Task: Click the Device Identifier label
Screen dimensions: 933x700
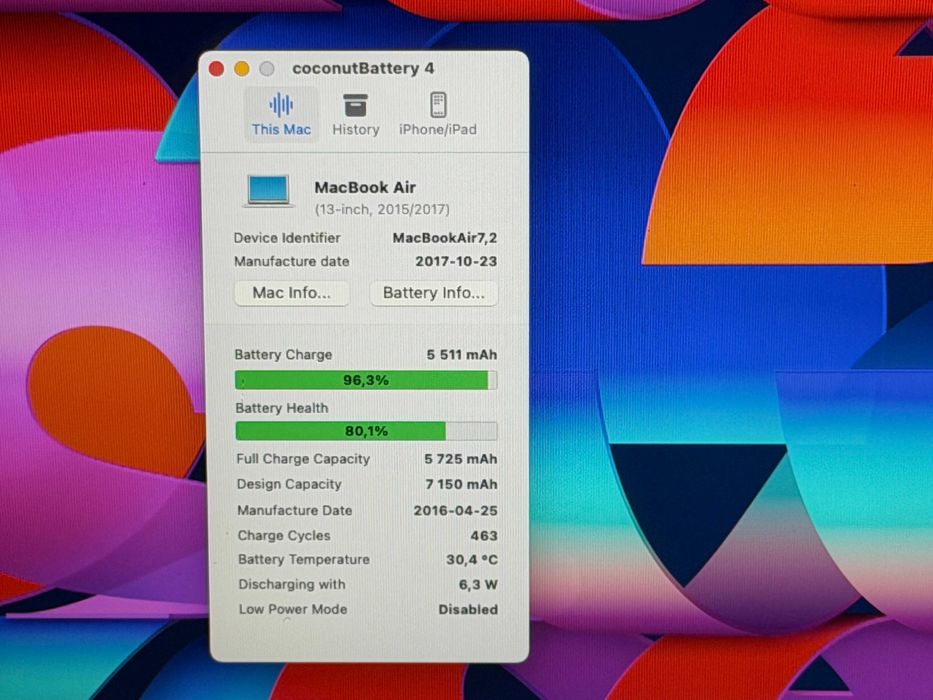Action: [287, 238]
